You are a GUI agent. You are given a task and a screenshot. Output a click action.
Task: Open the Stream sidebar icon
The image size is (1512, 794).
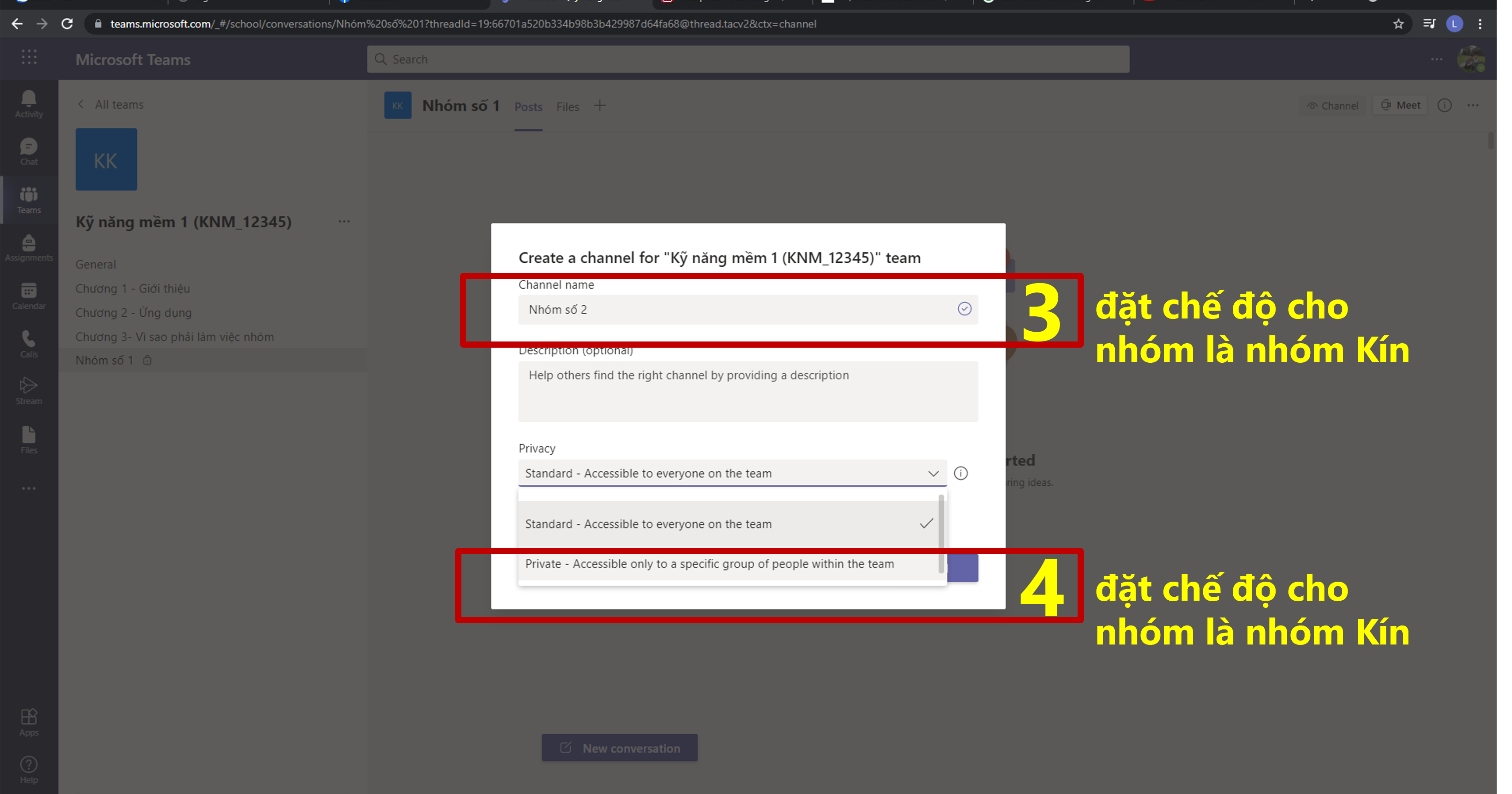29,391
